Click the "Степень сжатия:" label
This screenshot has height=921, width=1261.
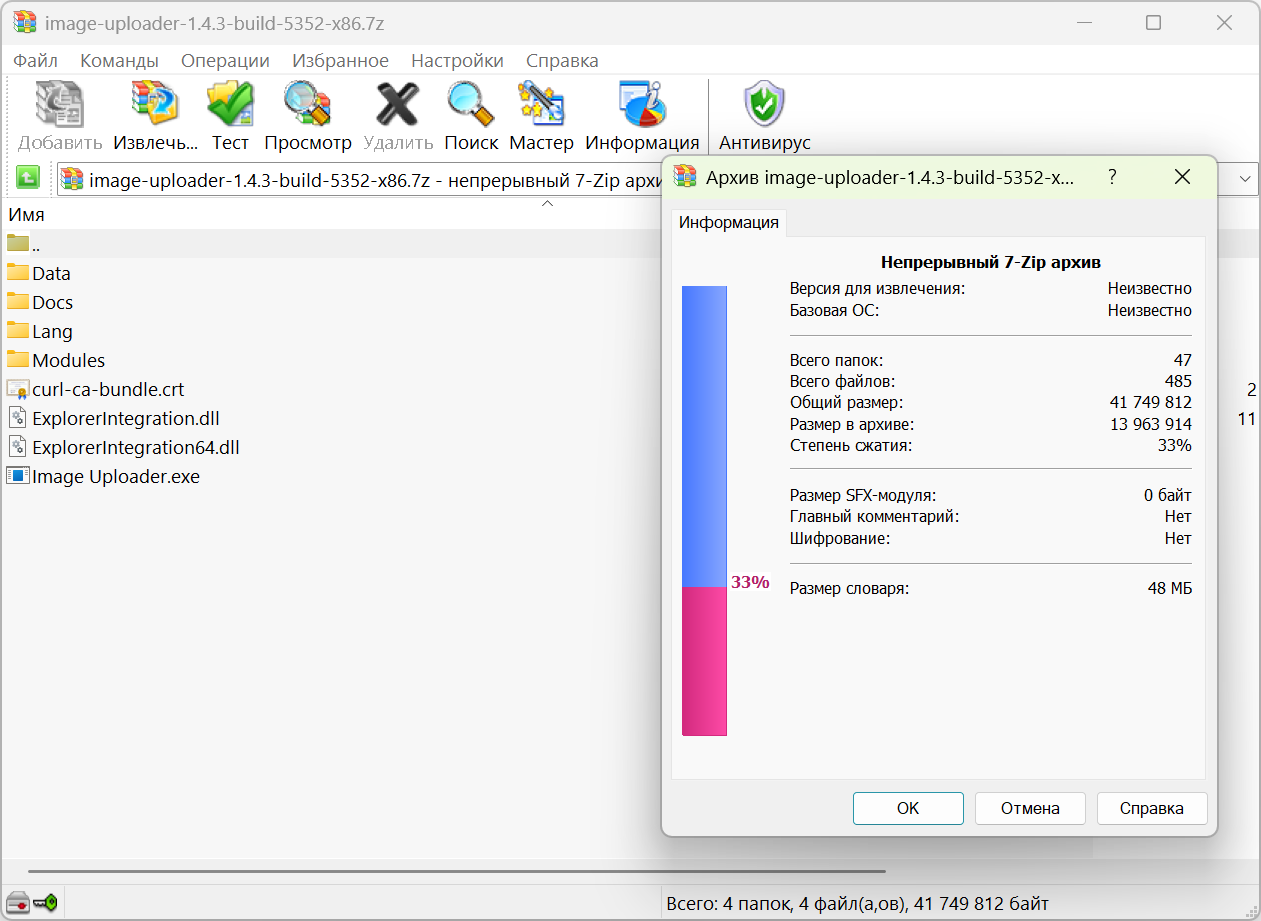click(851, 445)
